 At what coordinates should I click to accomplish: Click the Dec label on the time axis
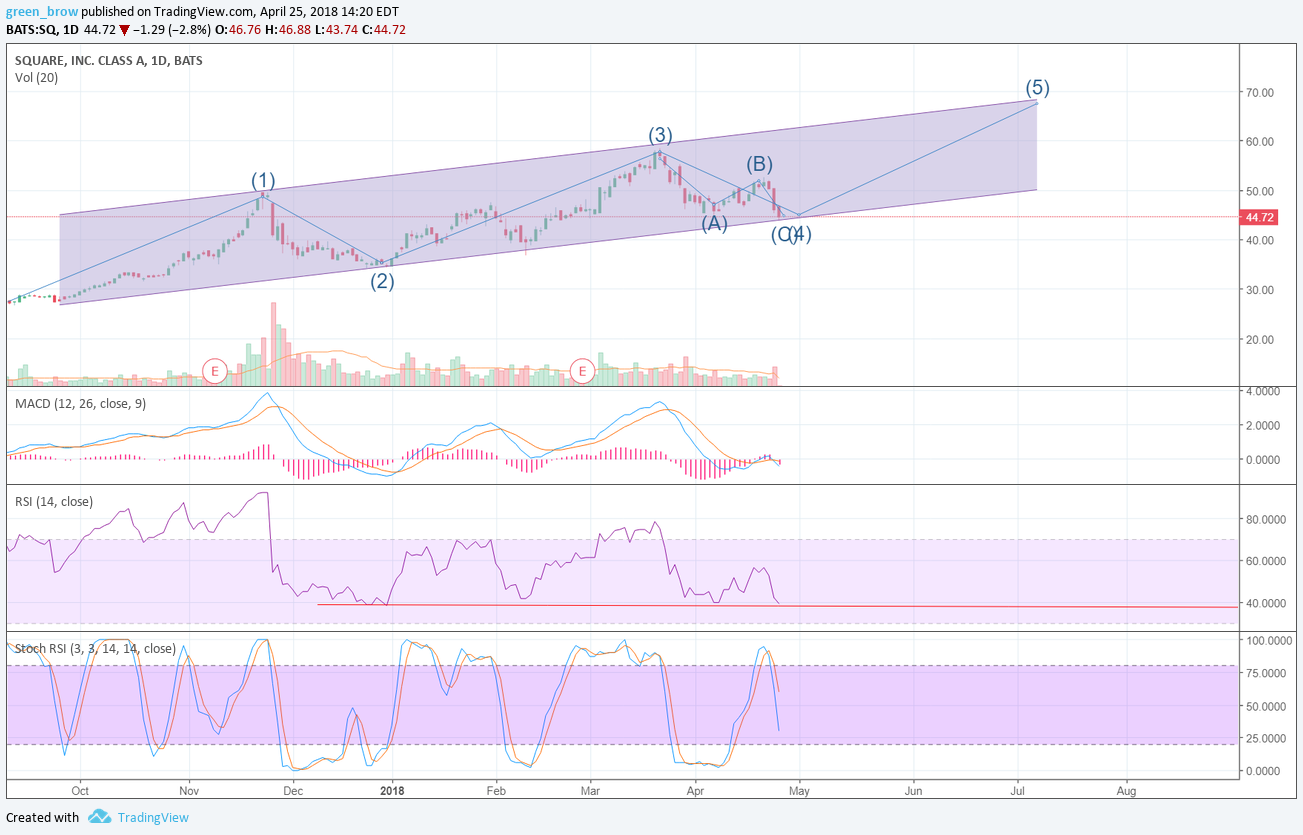[293, 789]
